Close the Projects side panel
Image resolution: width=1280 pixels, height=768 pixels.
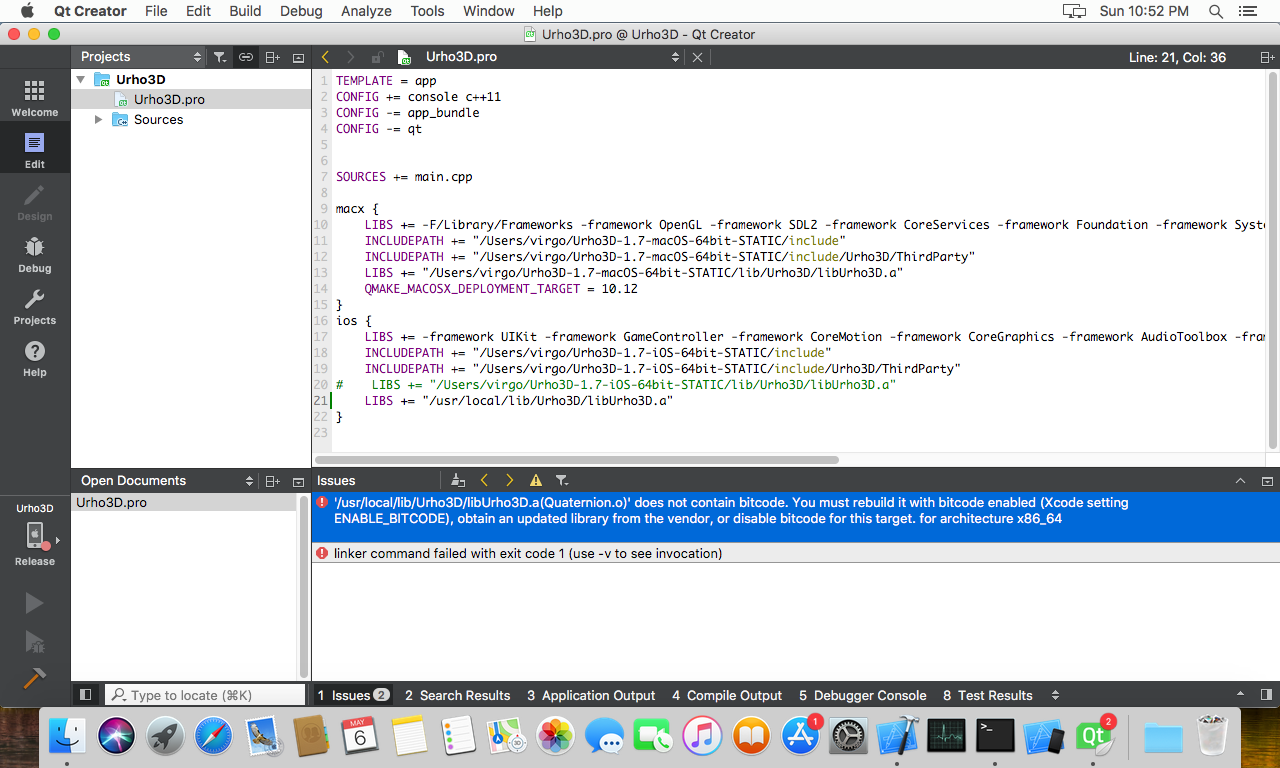coord(298,57)
